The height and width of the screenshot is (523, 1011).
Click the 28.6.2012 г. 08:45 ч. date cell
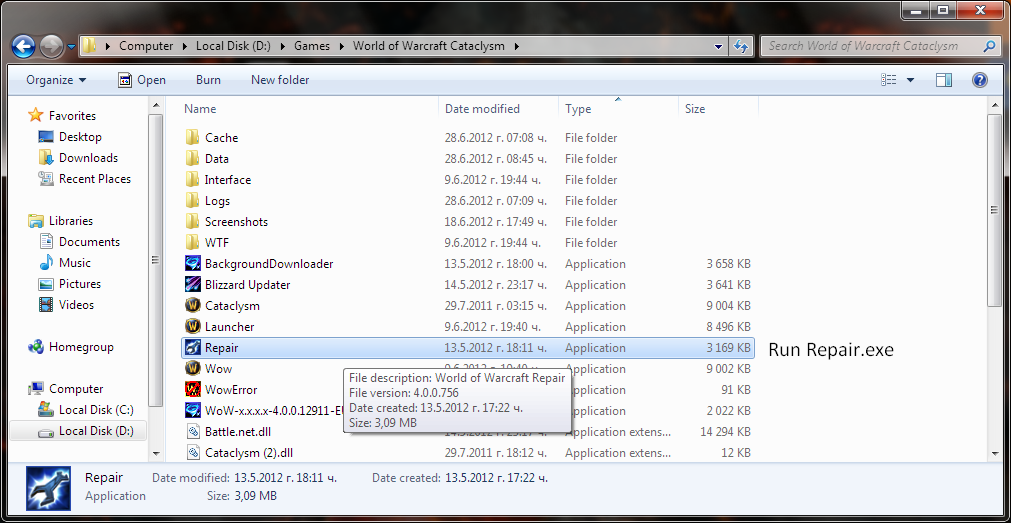tap(496, 159)
